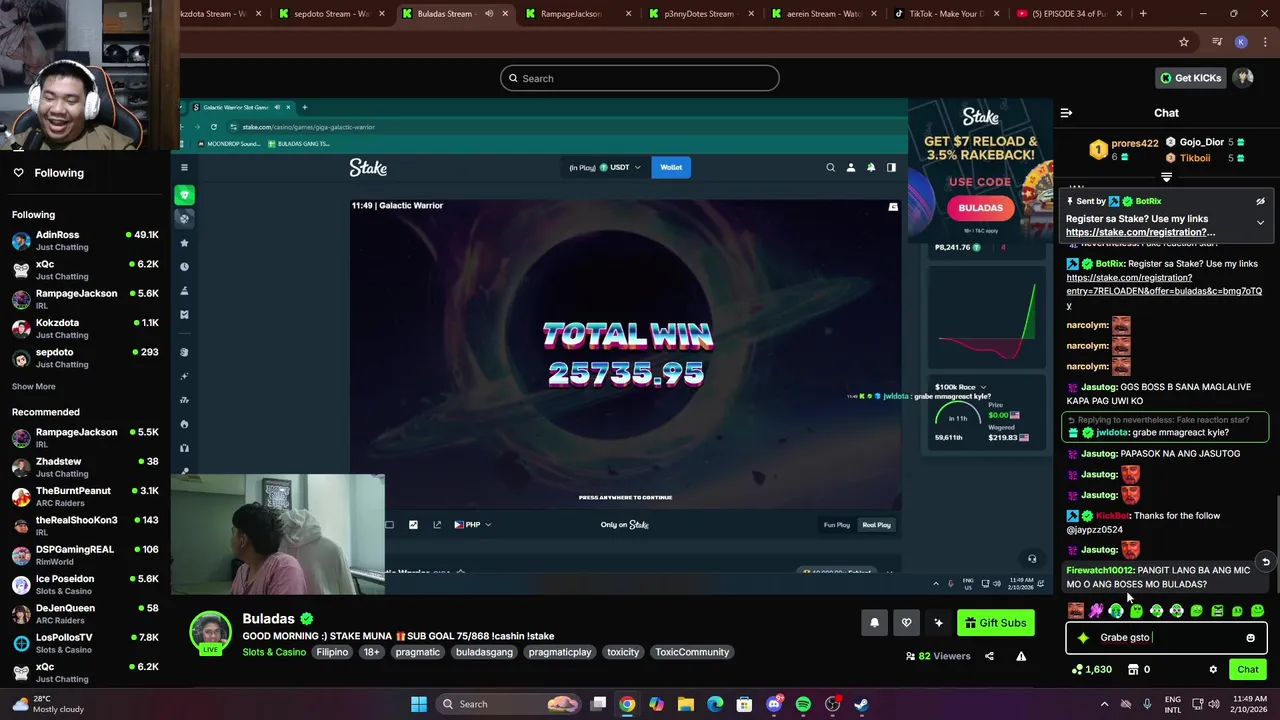The height and width of the screenshot is (720, 1280).
Task: Click the notification bell under the stream
Action: pyautogui.click(x=874, y=623)
